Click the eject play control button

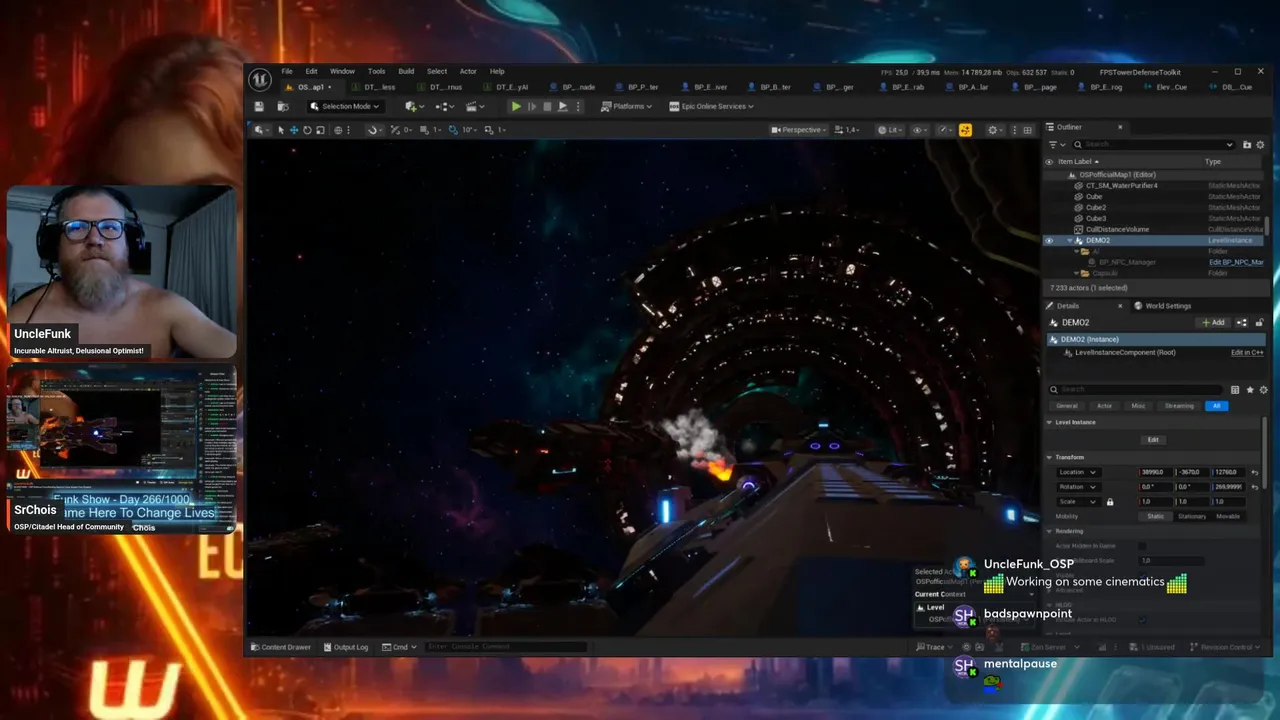click(562, 106)
